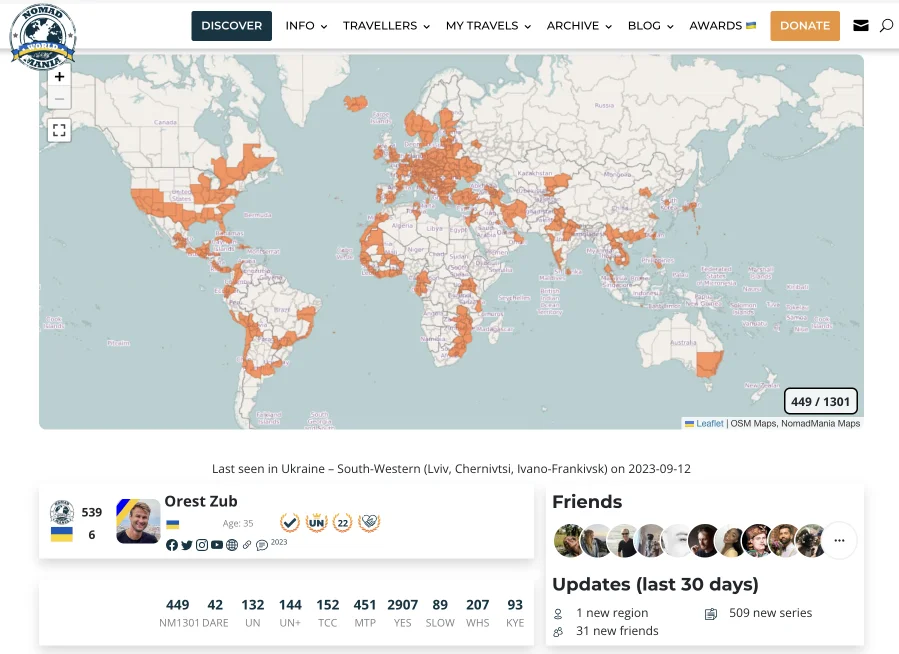Click the map zoom in plus button

tap(59, 77)
